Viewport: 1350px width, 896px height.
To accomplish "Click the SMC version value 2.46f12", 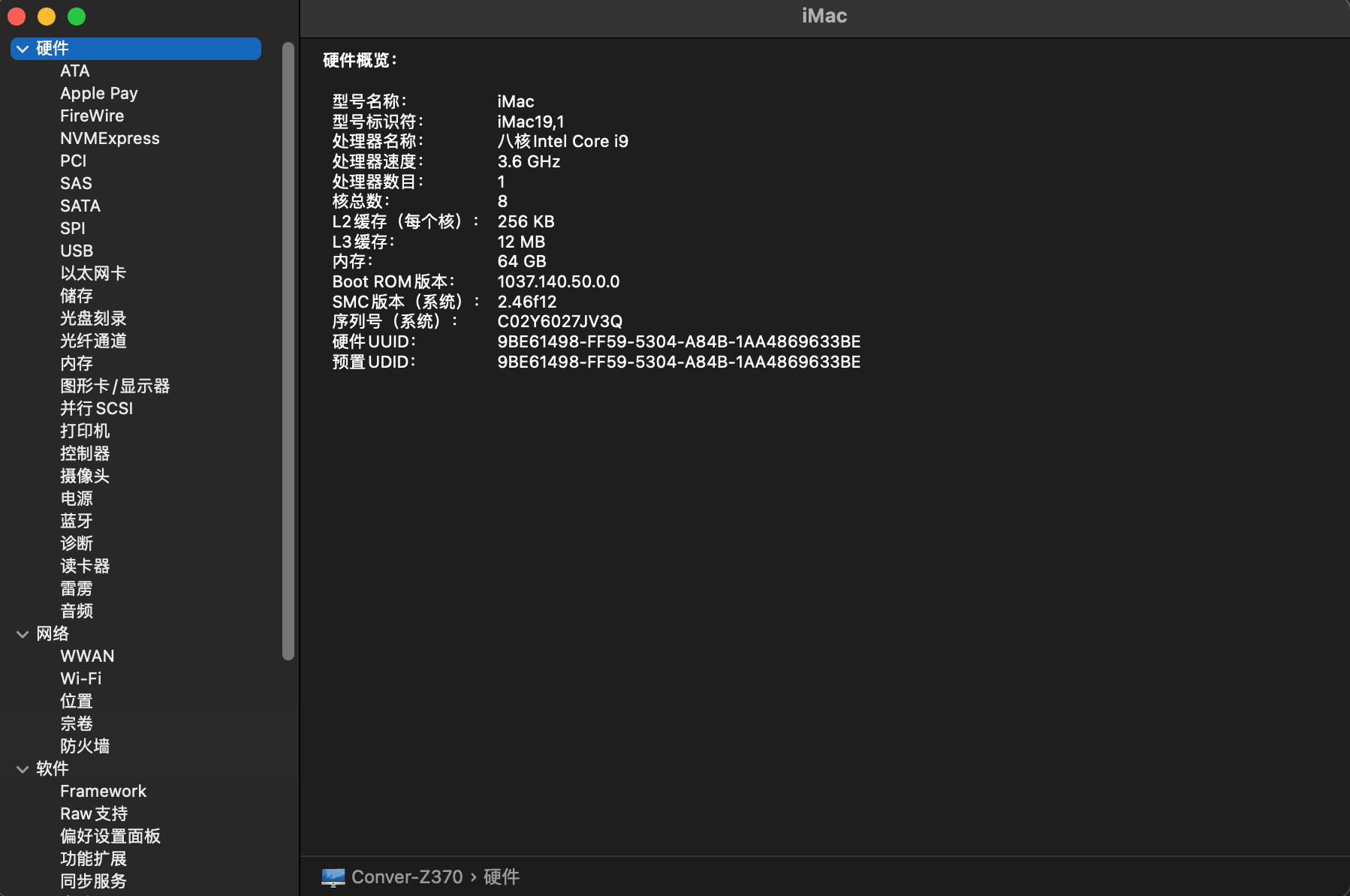I will click(x=527, y=302).
